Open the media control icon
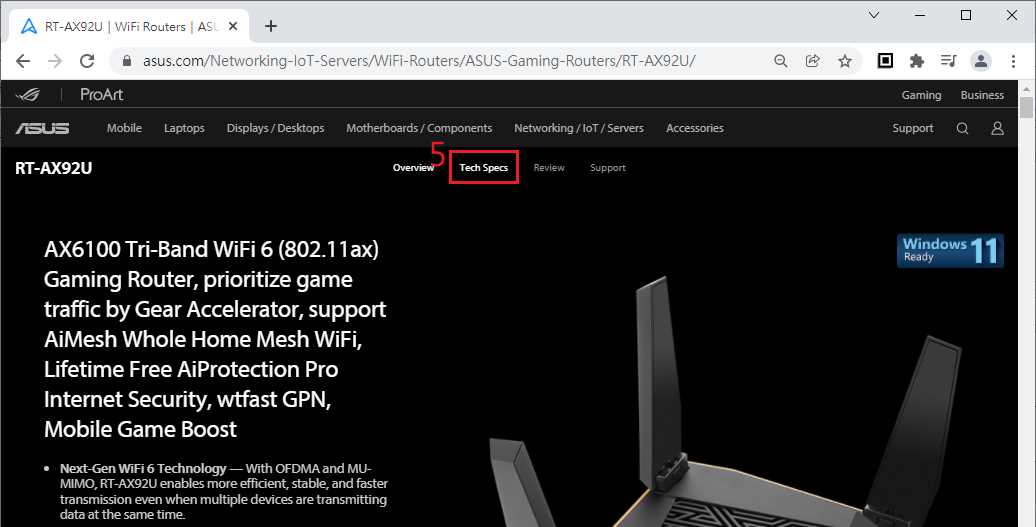 click(949, 61)
